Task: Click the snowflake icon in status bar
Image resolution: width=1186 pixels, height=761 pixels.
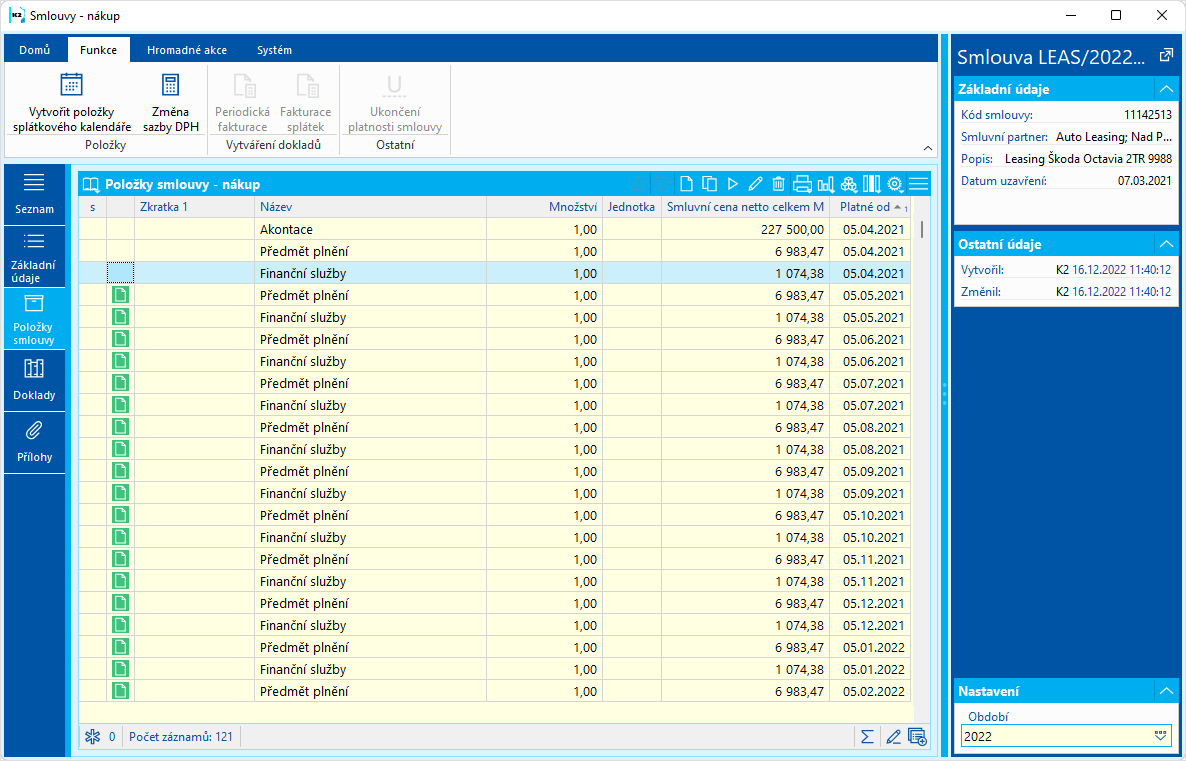Action: (x=92, y=737)
